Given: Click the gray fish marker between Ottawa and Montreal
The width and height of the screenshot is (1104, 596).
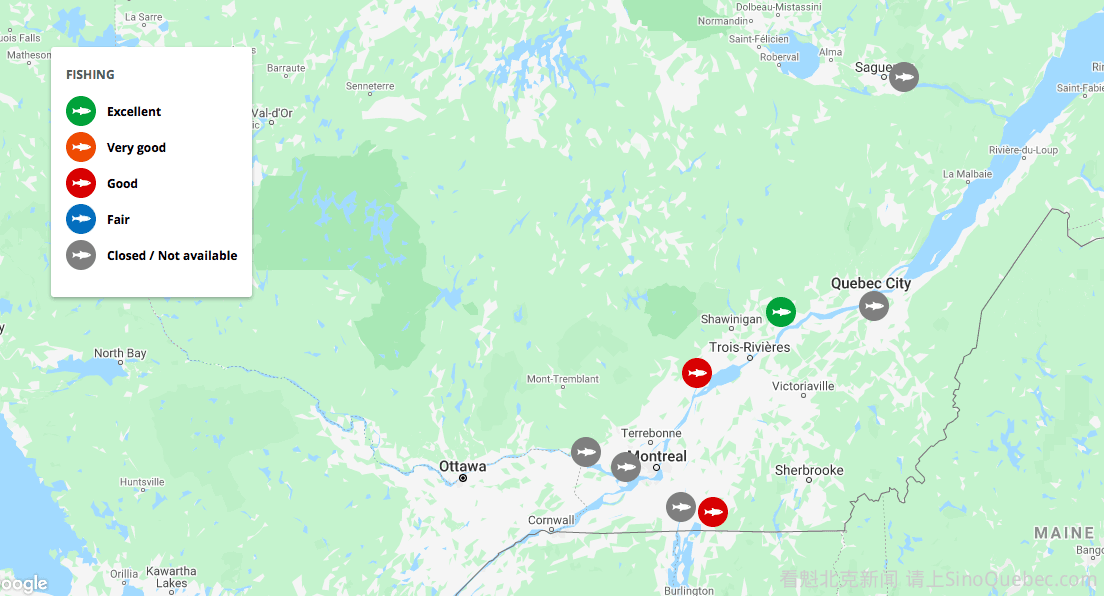Looking at the screenshot, I should (x=586, y=452).
